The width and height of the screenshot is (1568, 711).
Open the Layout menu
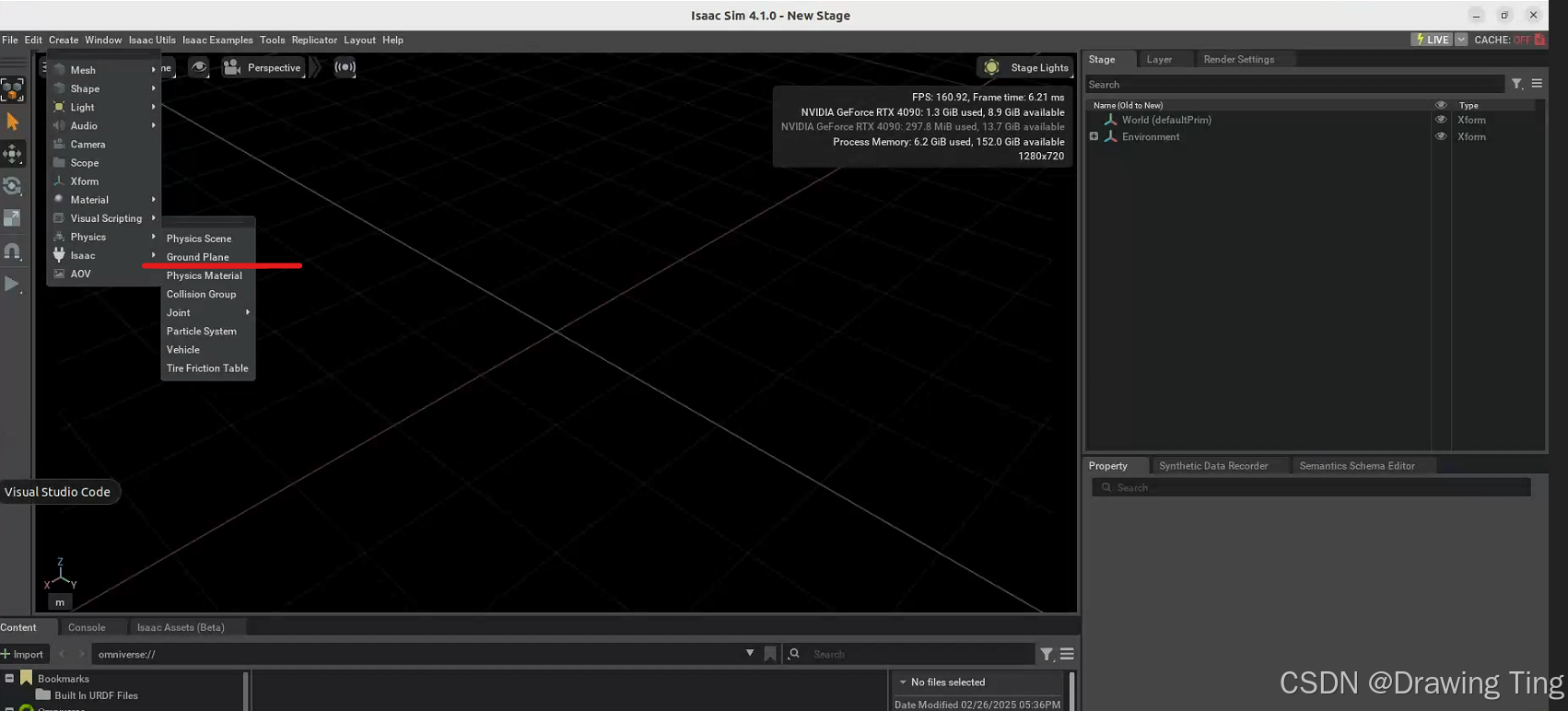[359, 40]
